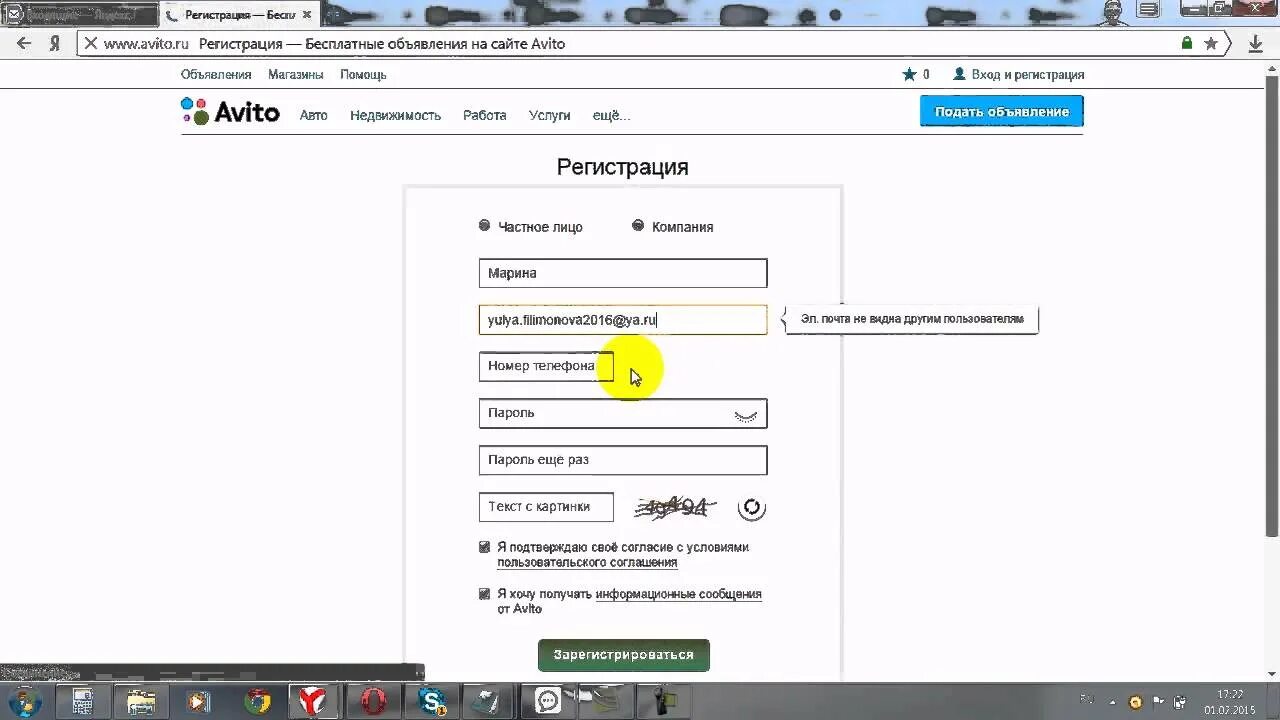Close the Регистрация browser tab
Image resolution: width=1280 pixels, height=720 pixels.
click(x=307, y=15)
